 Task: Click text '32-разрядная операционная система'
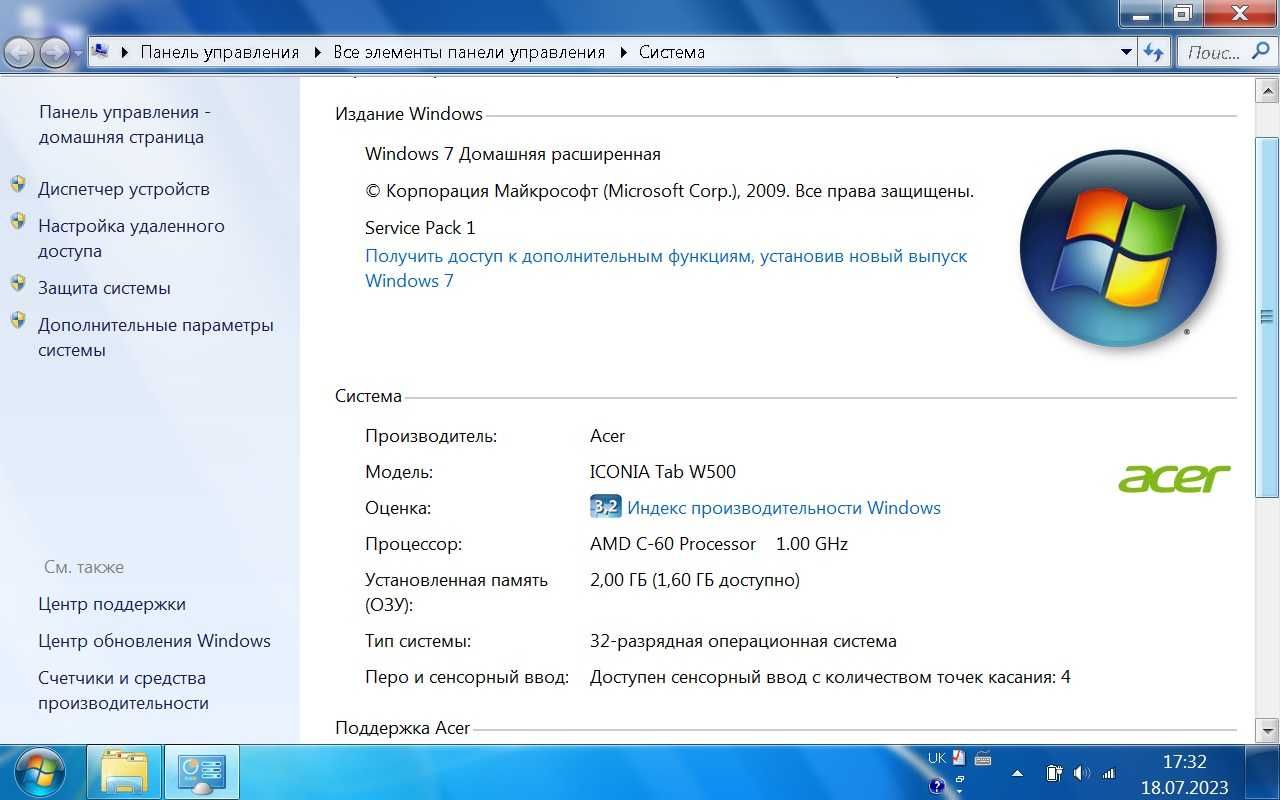743,640
